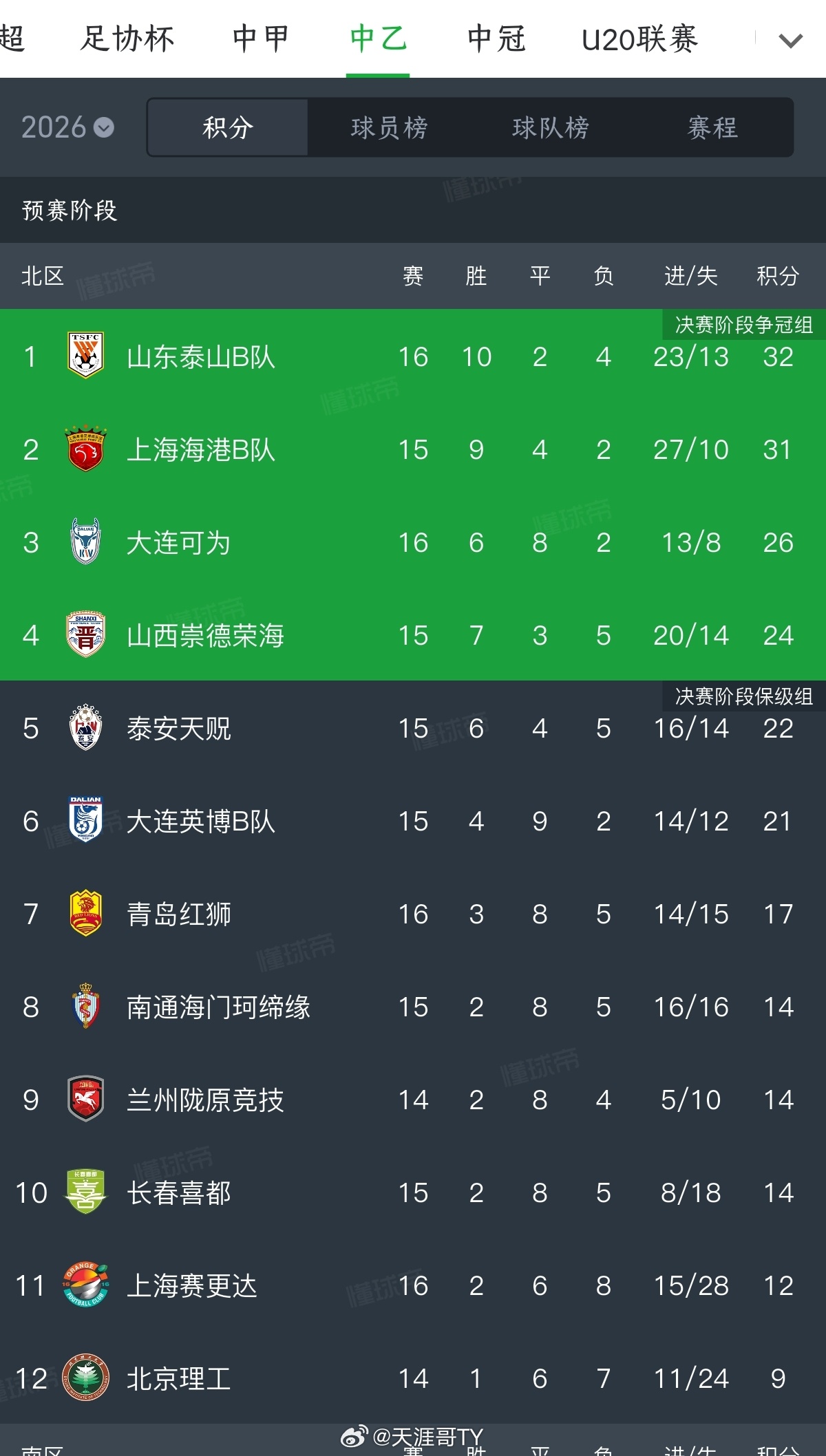Tap the 山西崇德荣海 club logo
The height and width of the screenshot is (1456, 826).
click(x=85, y=634)
